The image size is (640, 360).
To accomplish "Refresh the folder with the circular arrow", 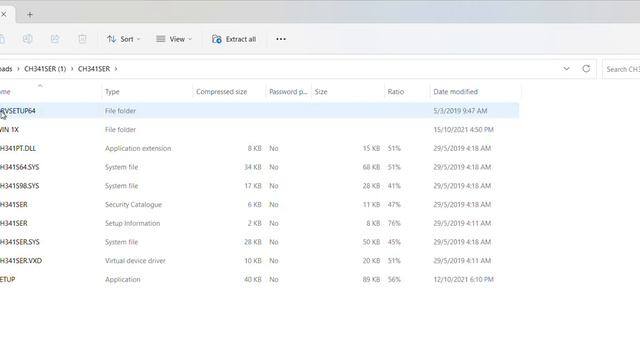I will (586, 69).
